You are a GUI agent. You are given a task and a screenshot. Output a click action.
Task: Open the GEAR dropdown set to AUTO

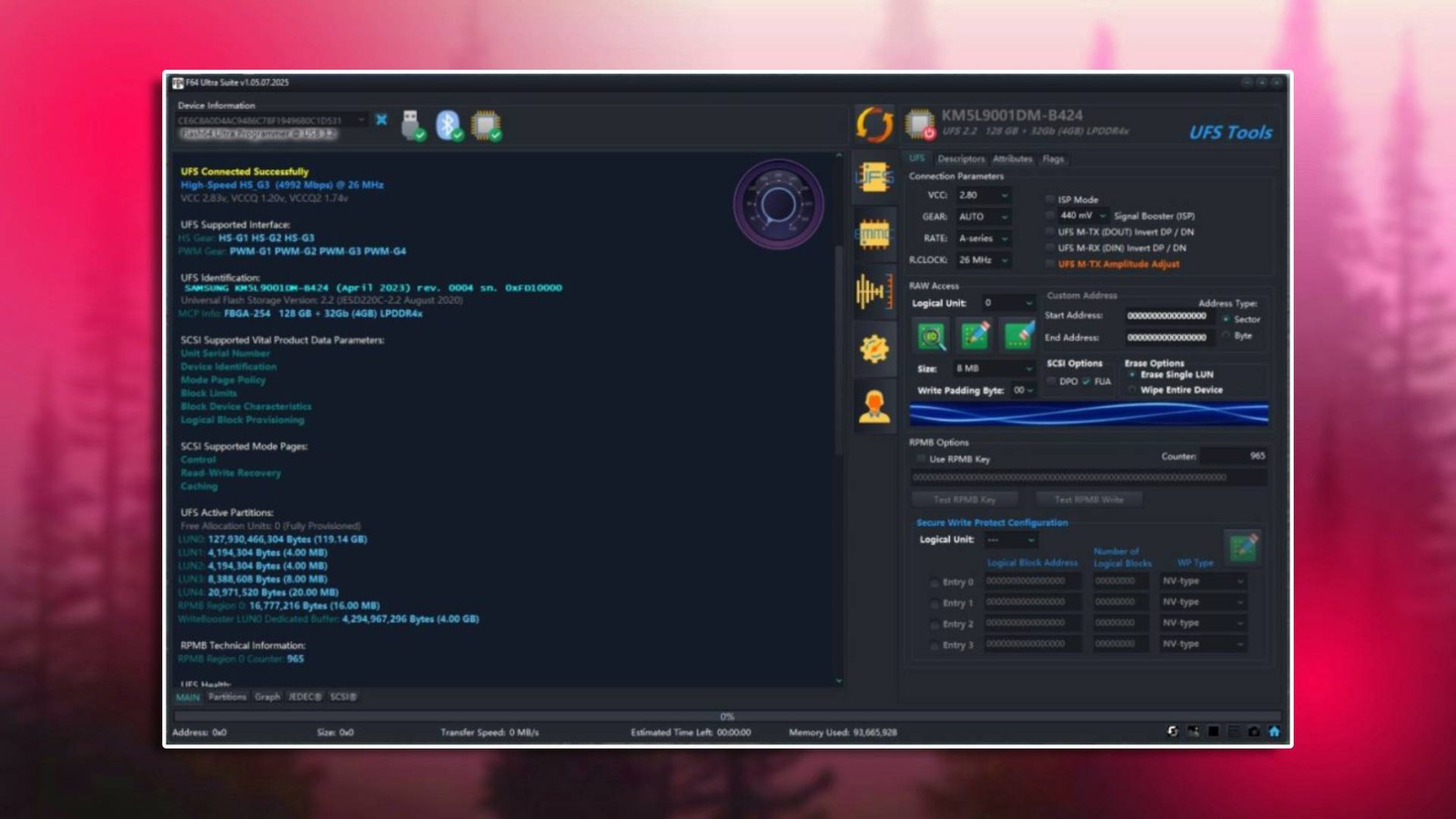983,217
